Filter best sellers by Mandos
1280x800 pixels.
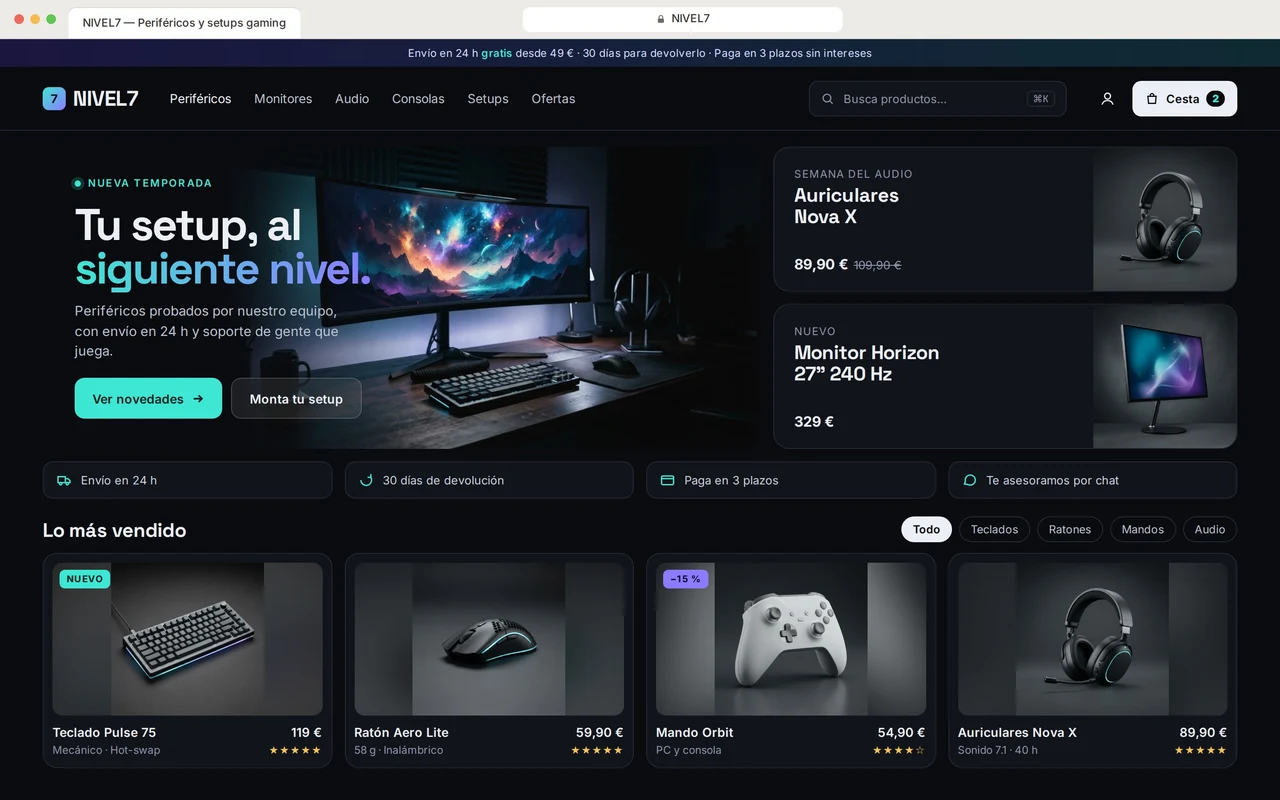1143,529
